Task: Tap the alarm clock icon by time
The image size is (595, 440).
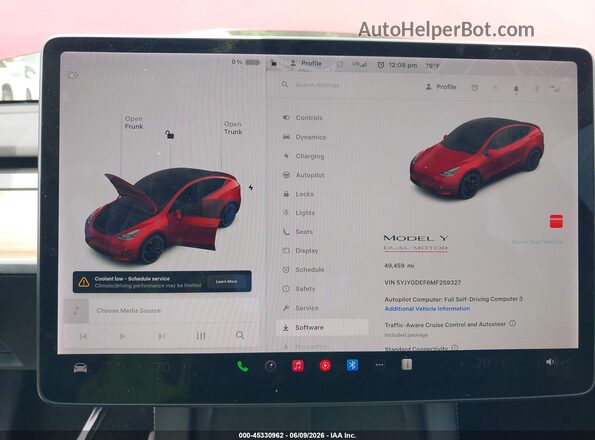Action: [381, 65]
